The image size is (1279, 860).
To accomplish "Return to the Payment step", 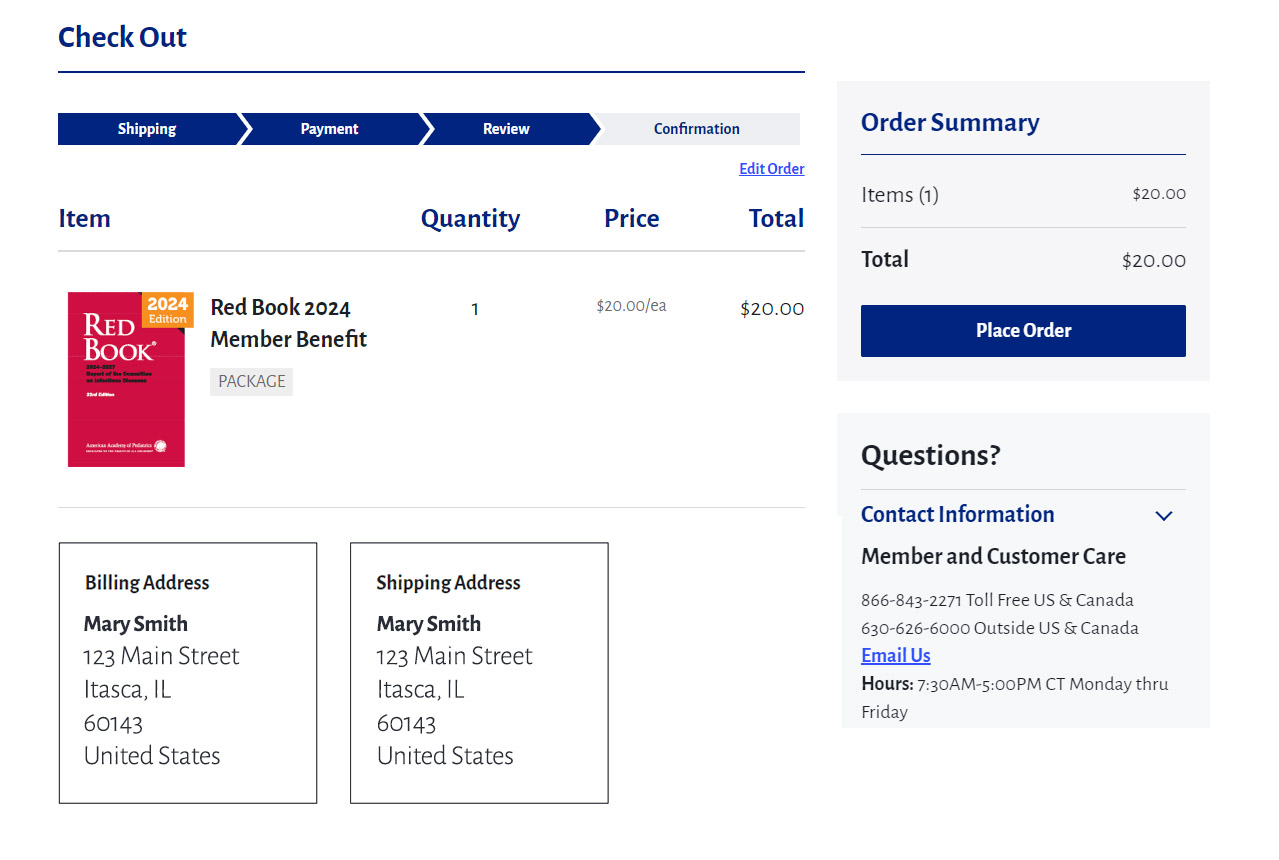I will 329,129.
